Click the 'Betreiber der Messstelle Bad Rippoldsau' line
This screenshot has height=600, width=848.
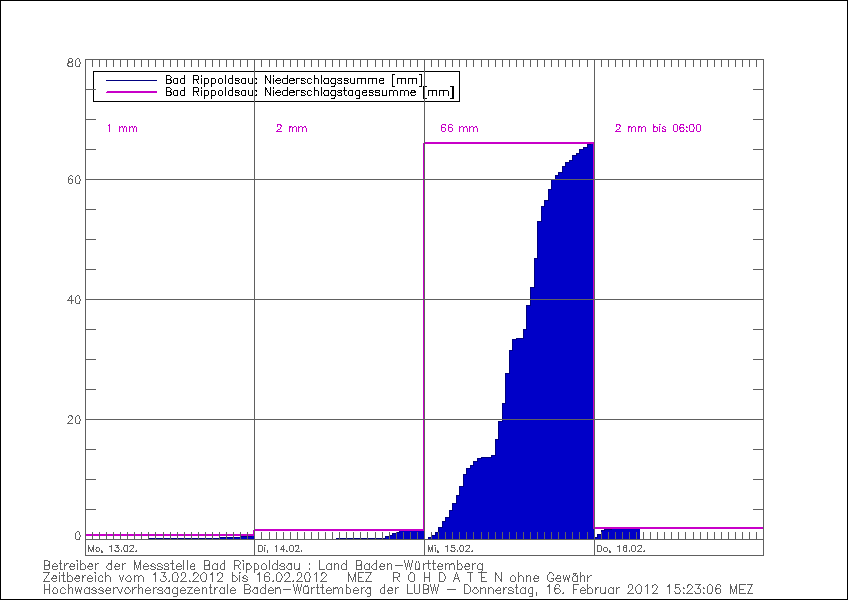pyautogui.click(x=263, y=565)
